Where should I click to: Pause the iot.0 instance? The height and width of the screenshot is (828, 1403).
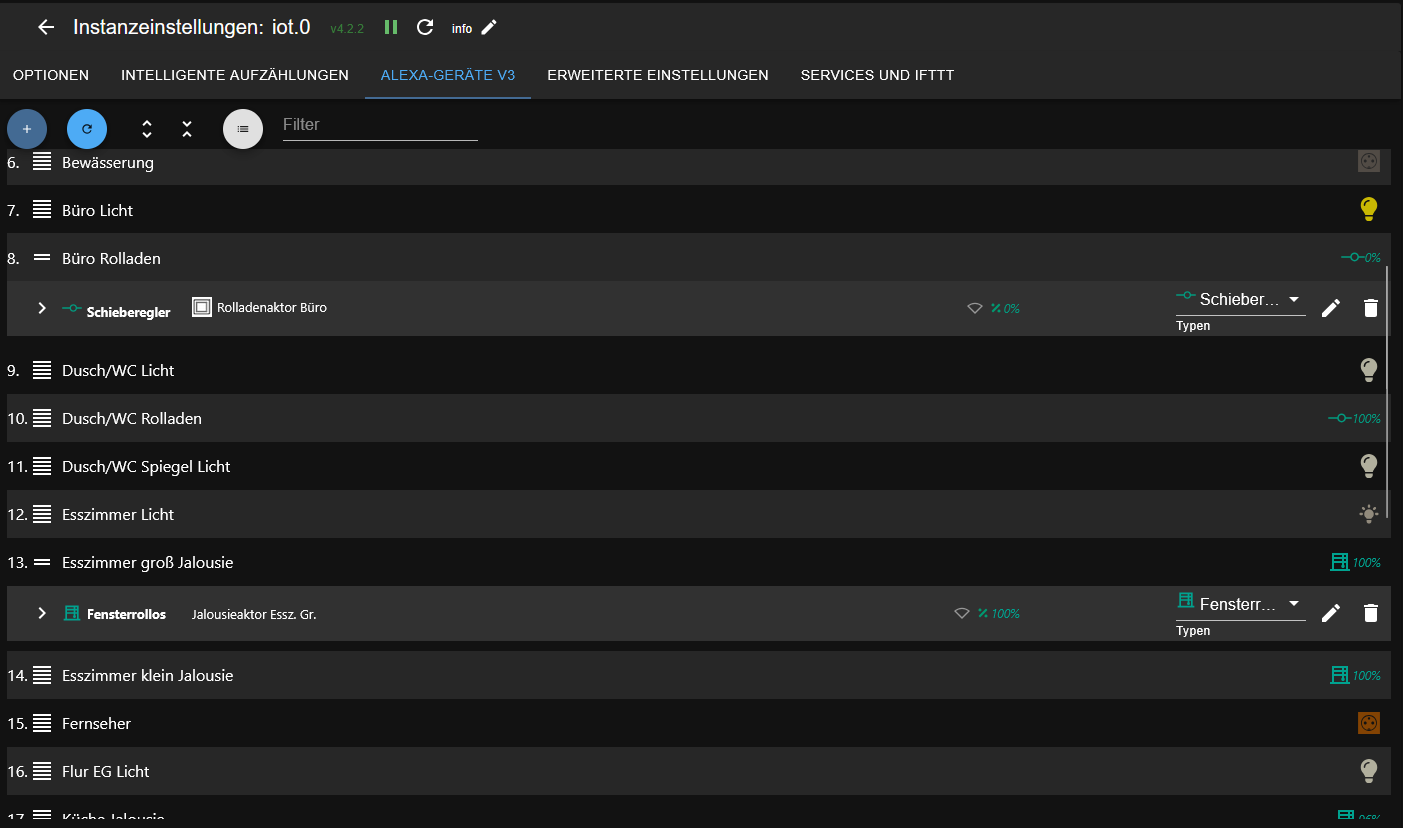(391, 27)
